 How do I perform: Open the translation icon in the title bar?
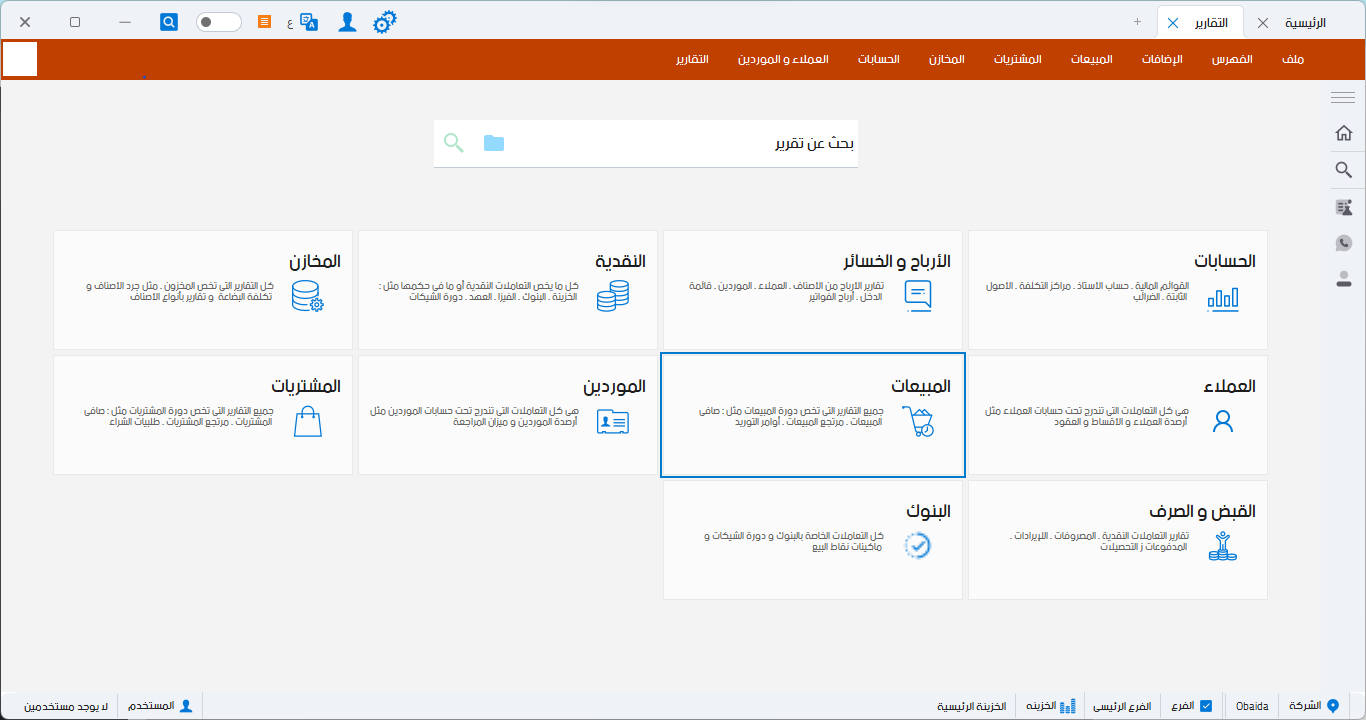click(x=307, y=21)
